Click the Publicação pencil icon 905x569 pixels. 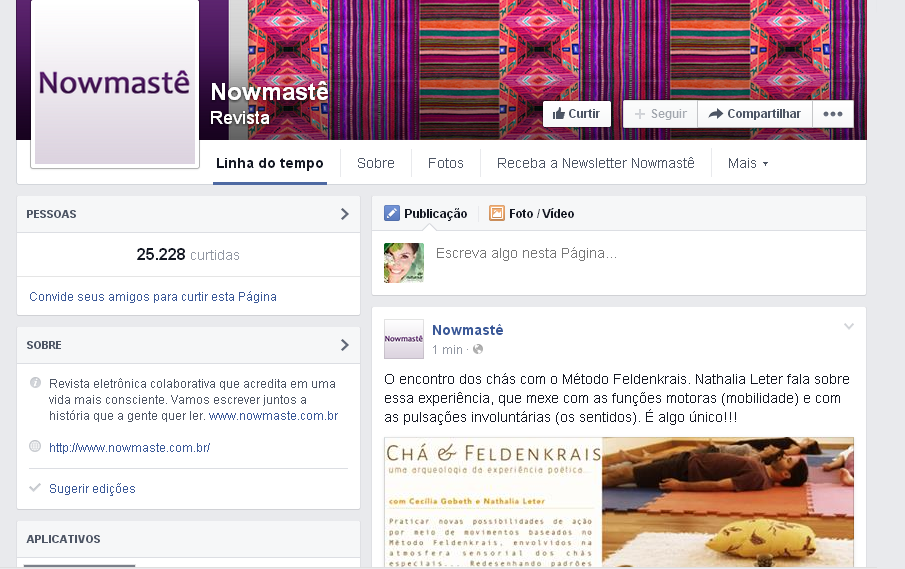coord(392,213)
